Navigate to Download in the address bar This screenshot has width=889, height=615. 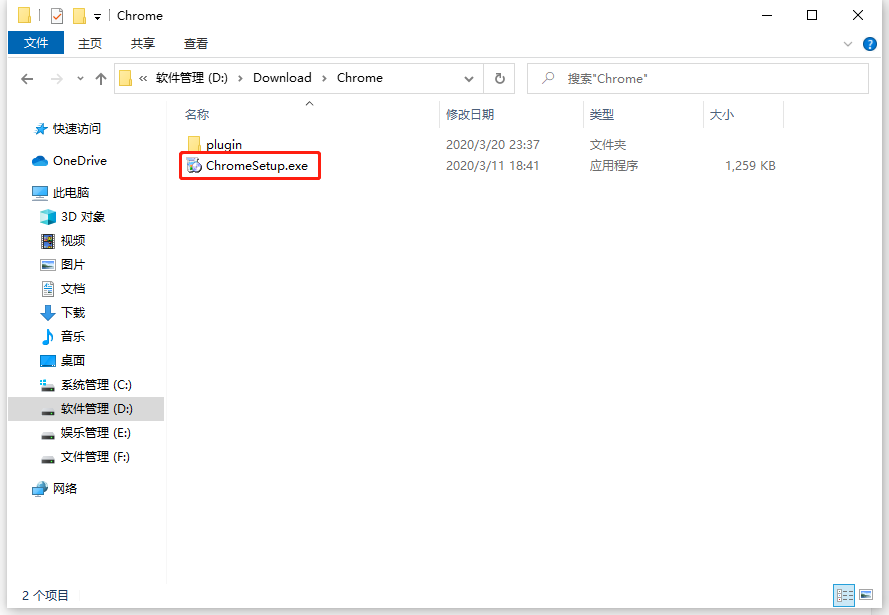282,78
